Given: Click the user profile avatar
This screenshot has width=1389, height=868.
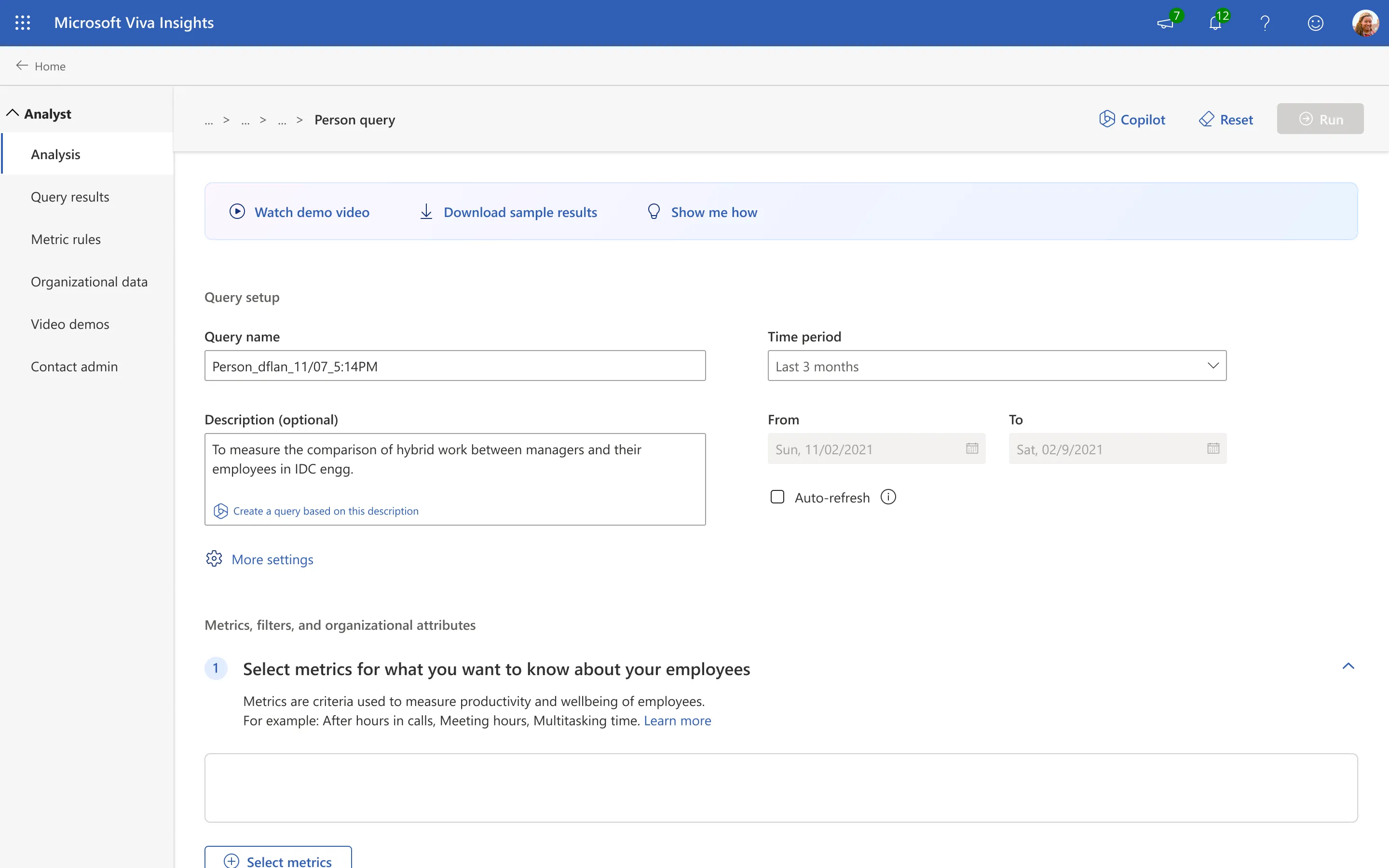Looking at the screenshot, I should pos(1365,23).
